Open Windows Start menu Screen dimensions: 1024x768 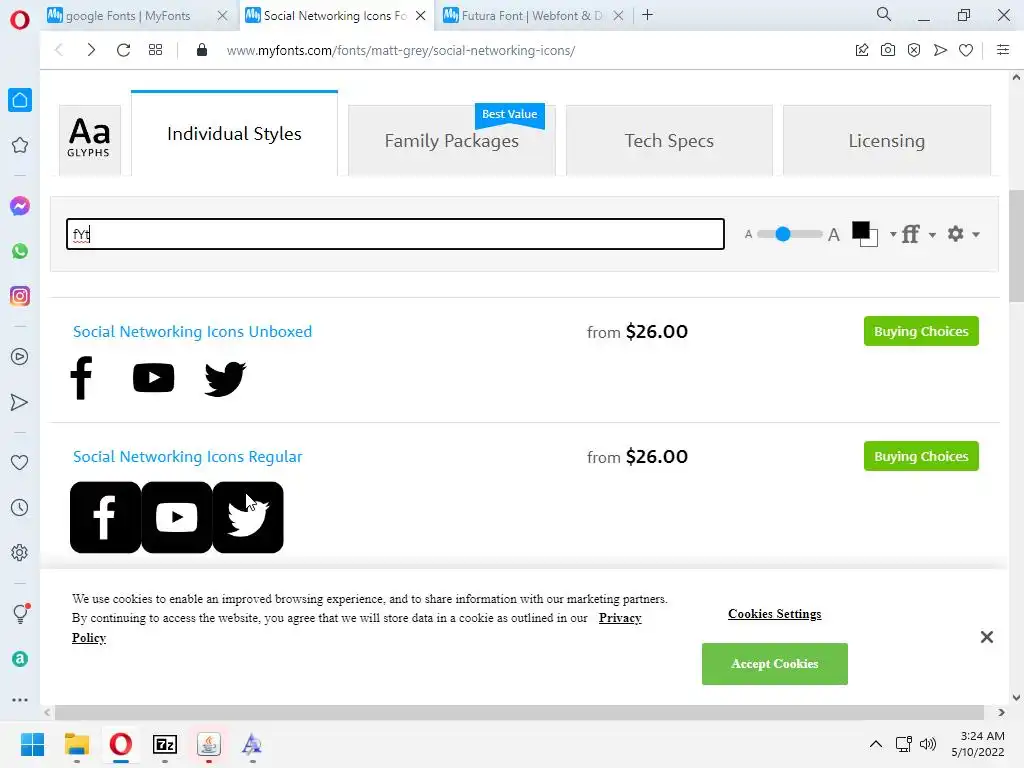32,744
